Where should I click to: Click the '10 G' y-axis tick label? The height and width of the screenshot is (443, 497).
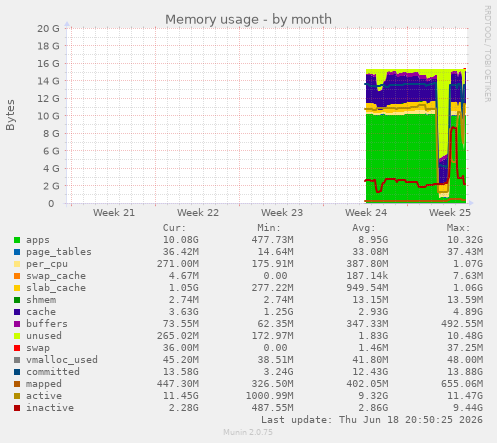48,116
